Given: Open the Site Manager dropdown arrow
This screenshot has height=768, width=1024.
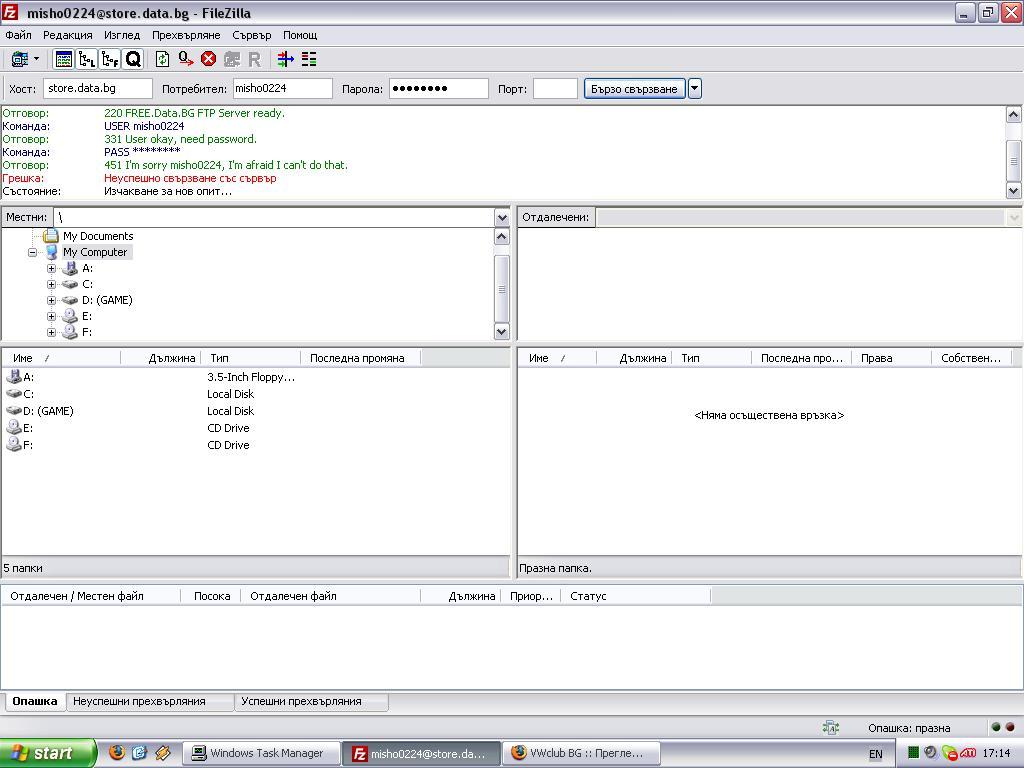Looking at the screenshot, I should pos(37,59).
